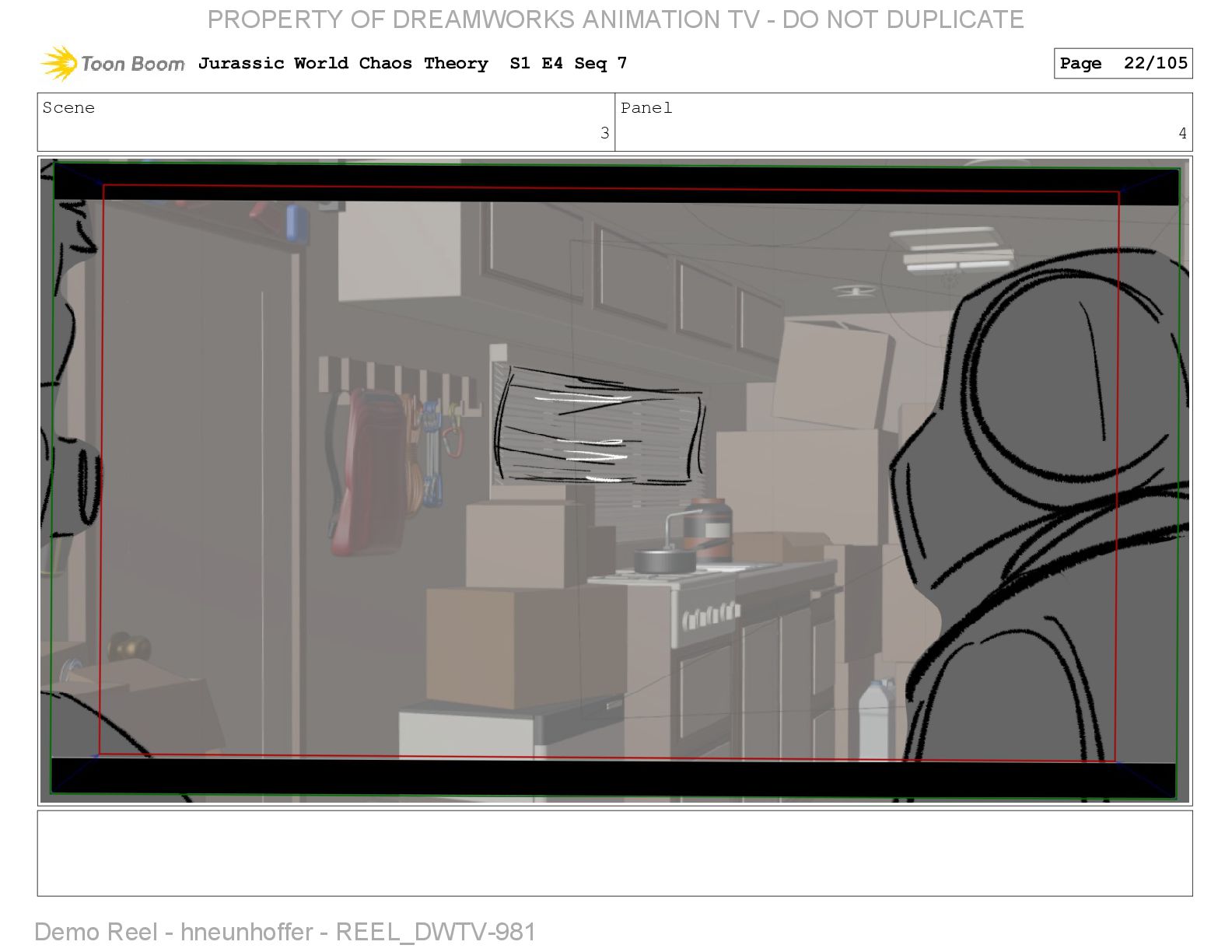Image resolution: width=1232 pixels, height=952 pixels.
Task: Click the 'PROPERTY OF DREAMWORKS ANIMATION TV' header
Action: [x=482, y=19]
